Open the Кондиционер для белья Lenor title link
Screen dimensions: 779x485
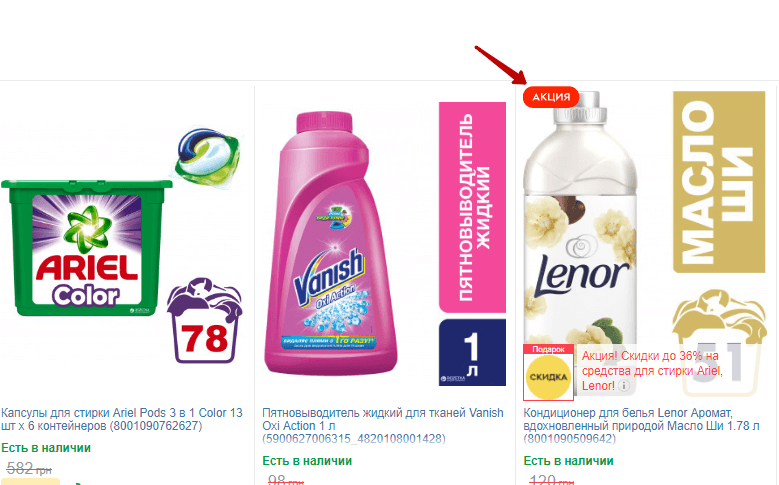tap(641, 426)
